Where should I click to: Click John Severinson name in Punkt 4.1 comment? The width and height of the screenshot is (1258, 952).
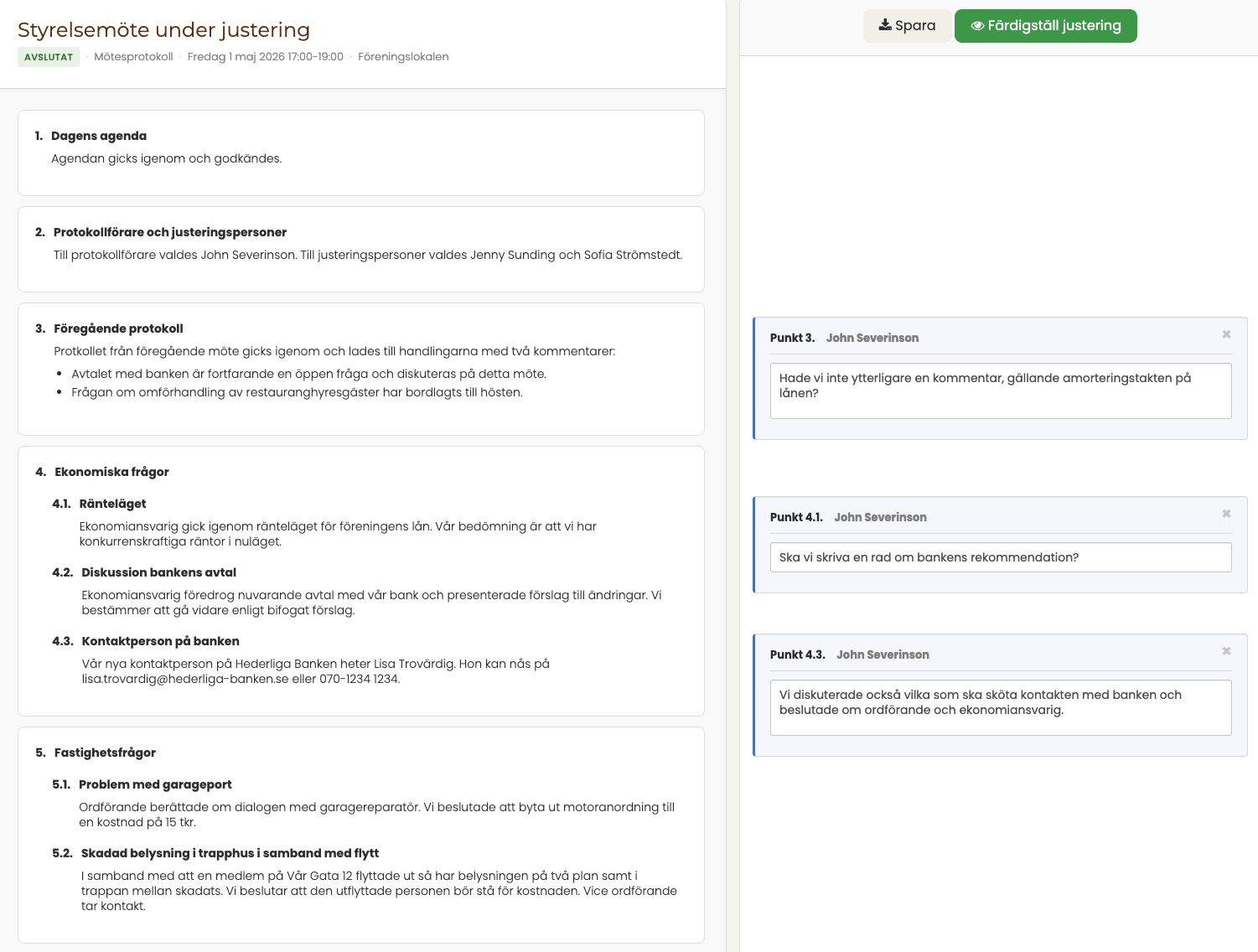pyautogui.click(x=880, y=517)
